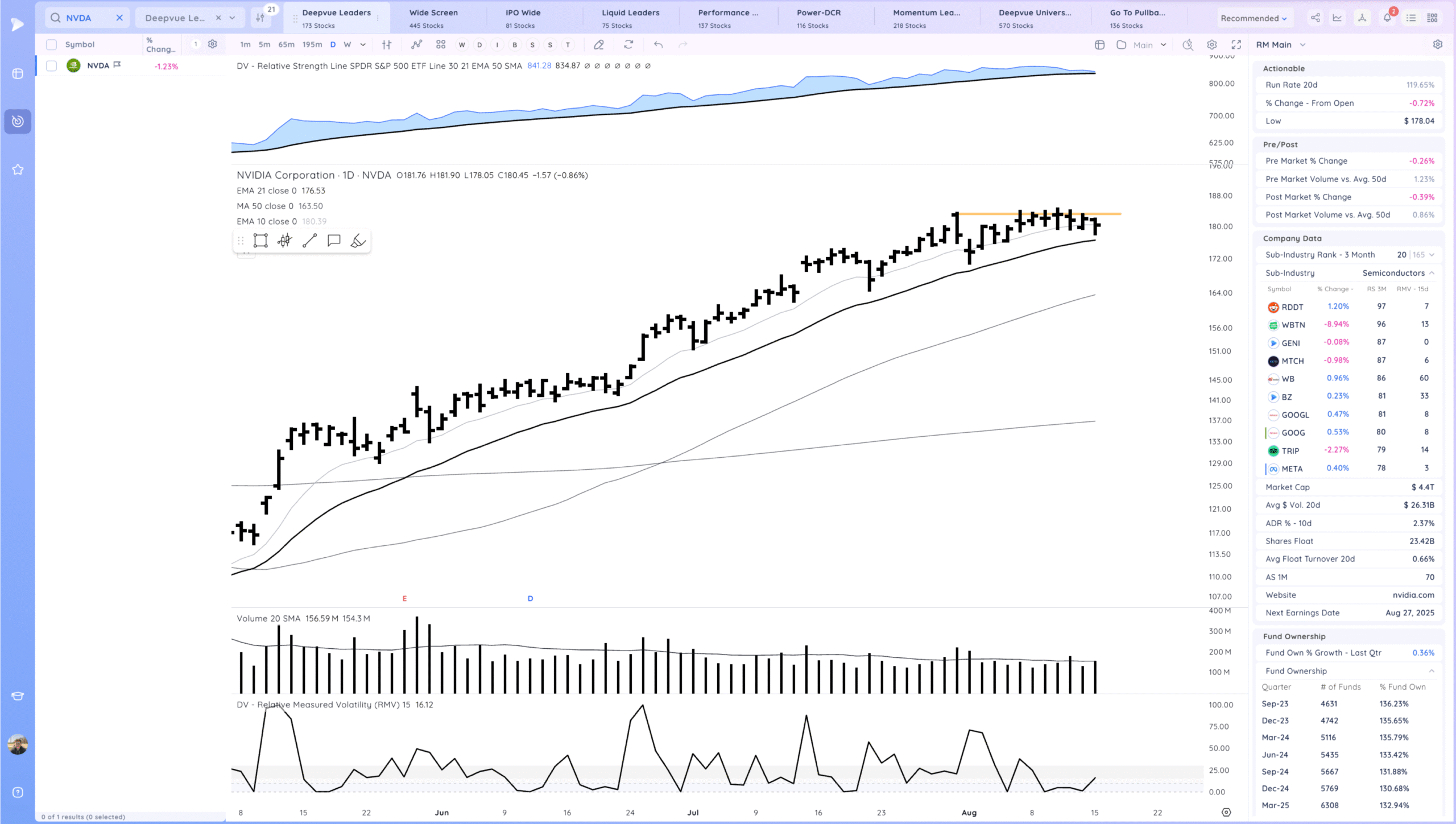Image resolution: width=1456 pixels, height=824 pixels.
Task: Select the trend line drawing tool
Action: 309,241
